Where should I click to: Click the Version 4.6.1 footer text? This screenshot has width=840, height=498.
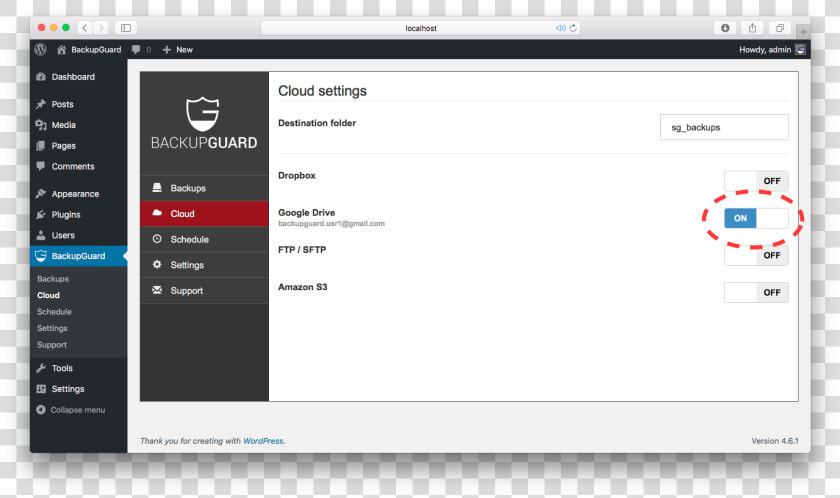tap(775, 441)
